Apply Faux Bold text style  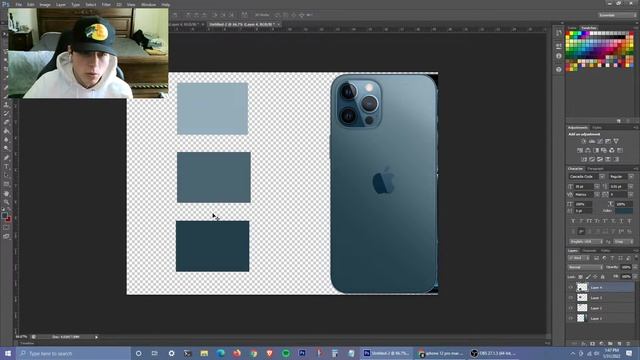[573, 221]
